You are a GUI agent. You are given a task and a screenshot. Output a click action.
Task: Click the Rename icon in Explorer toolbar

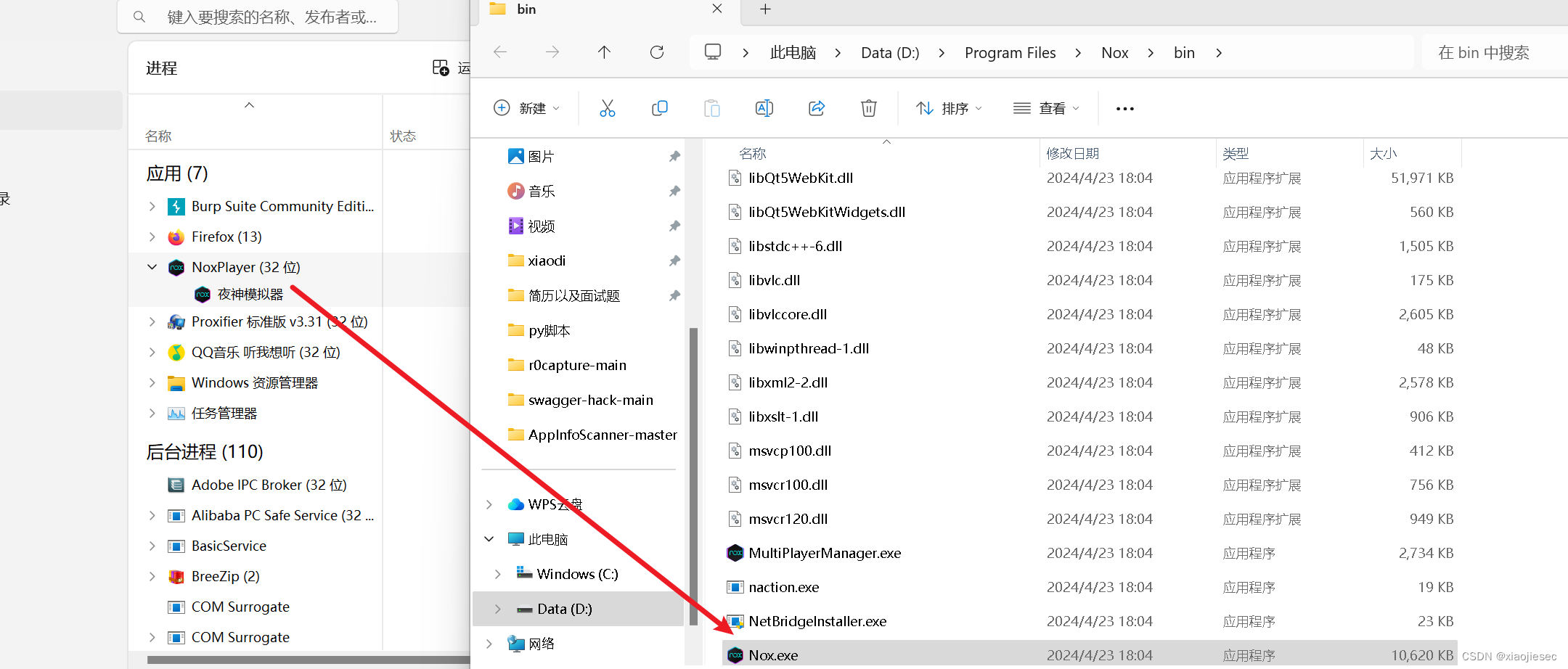764,108
